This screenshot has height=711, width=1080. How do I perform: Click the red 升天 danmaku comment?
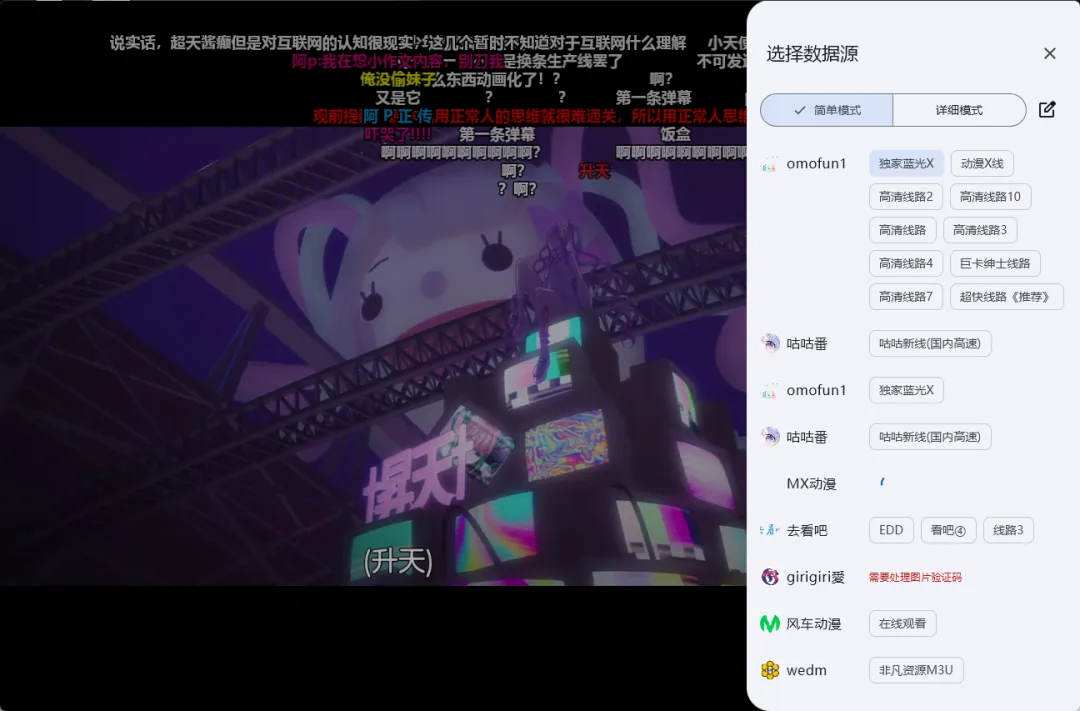[x=594, y=172]
